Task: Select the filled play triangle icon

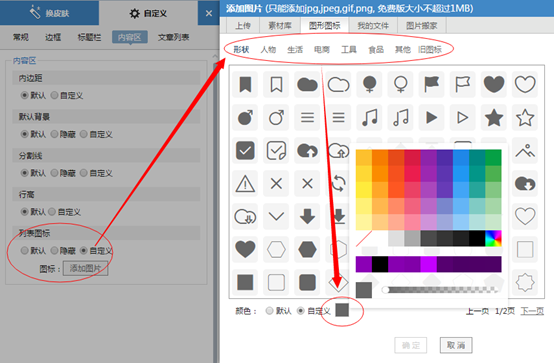Action: pyautogui.click(x=431, y=117)
